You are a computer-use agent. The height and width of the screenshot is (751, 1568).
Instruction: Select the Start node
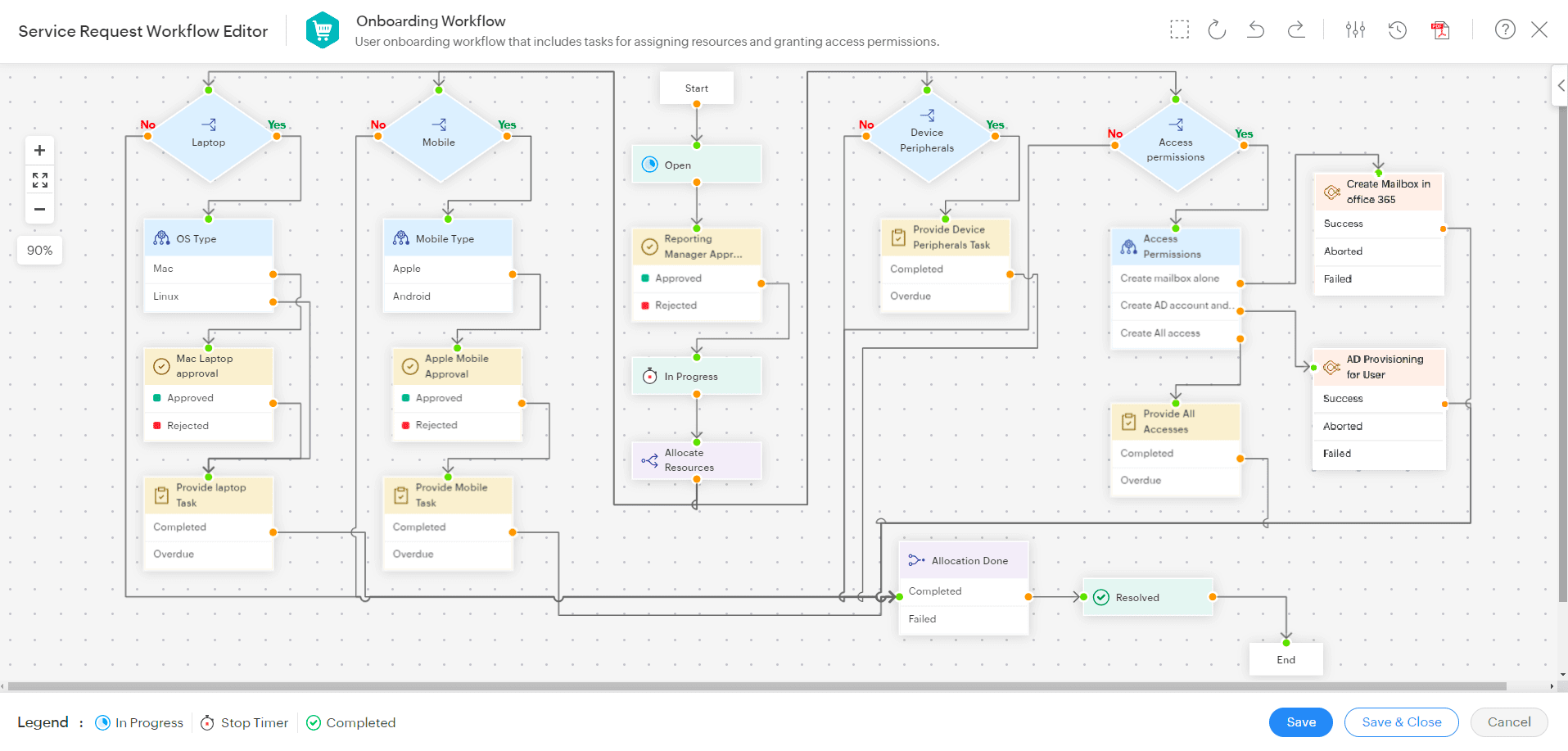click(x=696, y=88)
